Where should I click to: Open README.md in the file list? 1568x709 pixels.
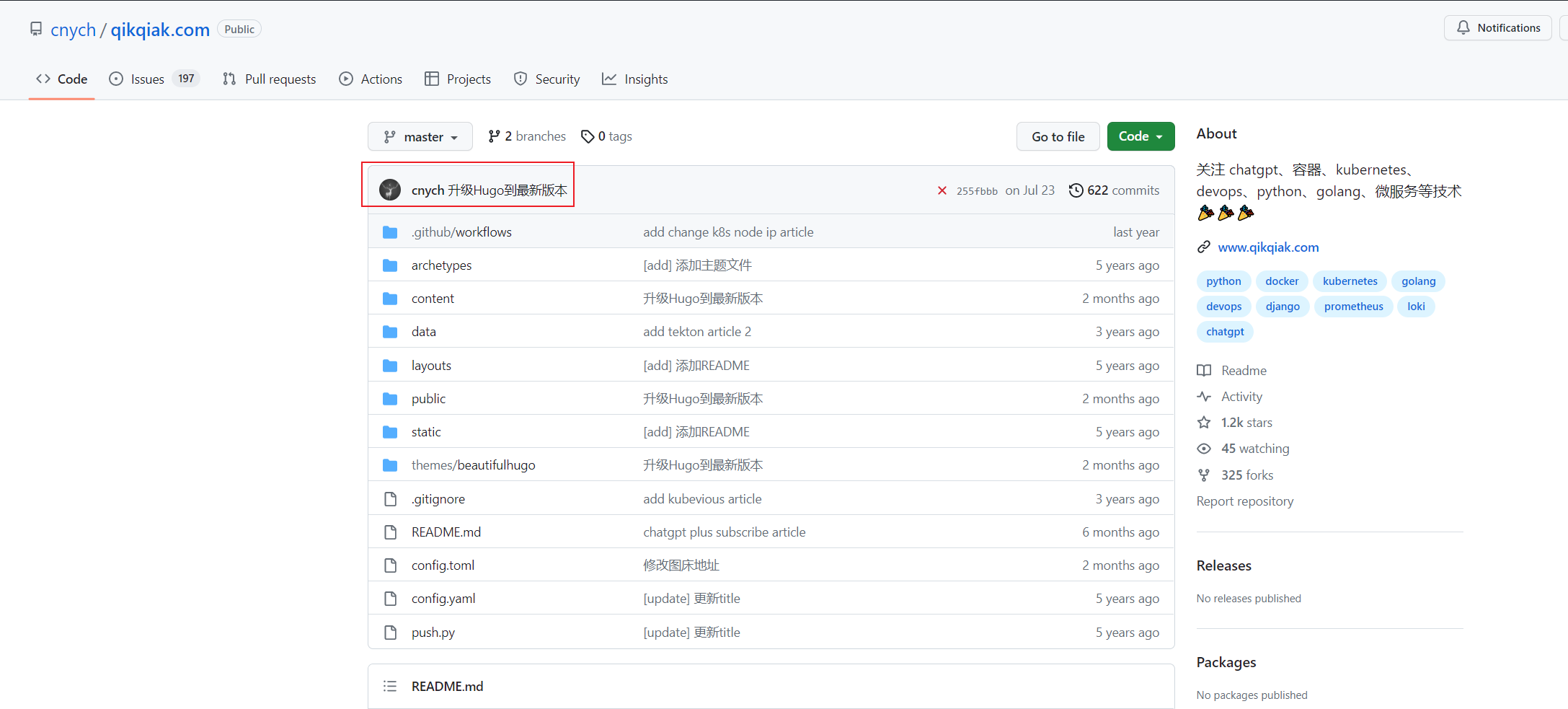pos(446,532)
